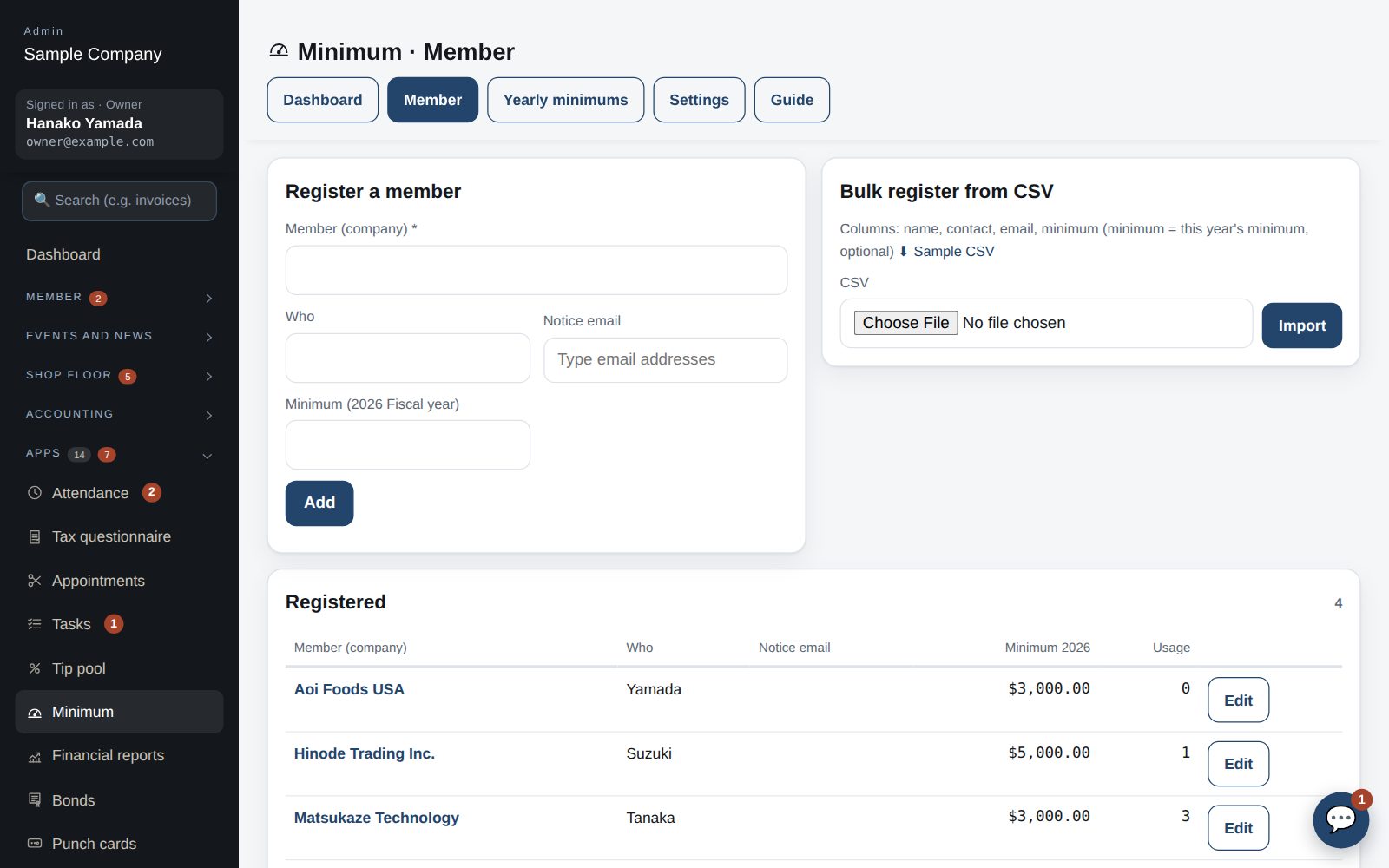Click the Punch cards icon
The width and height of the screenshot is (1389, 868).
35,844
